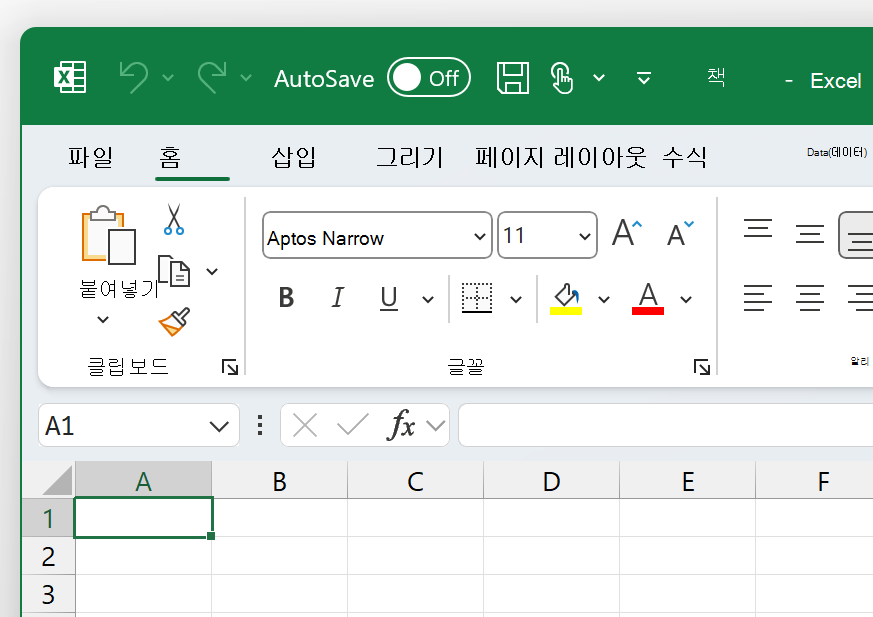This screenshot has height=617, width=873.
Task: Select column E header
Action: coord(688,480)
